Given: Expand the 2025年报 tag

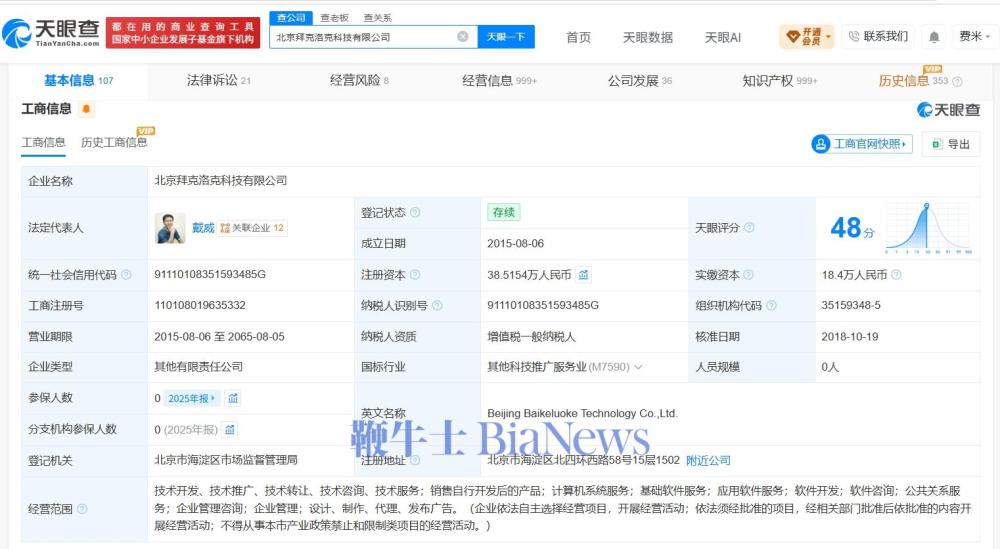Looking at the screenshot, I should (x=192, y=399).
